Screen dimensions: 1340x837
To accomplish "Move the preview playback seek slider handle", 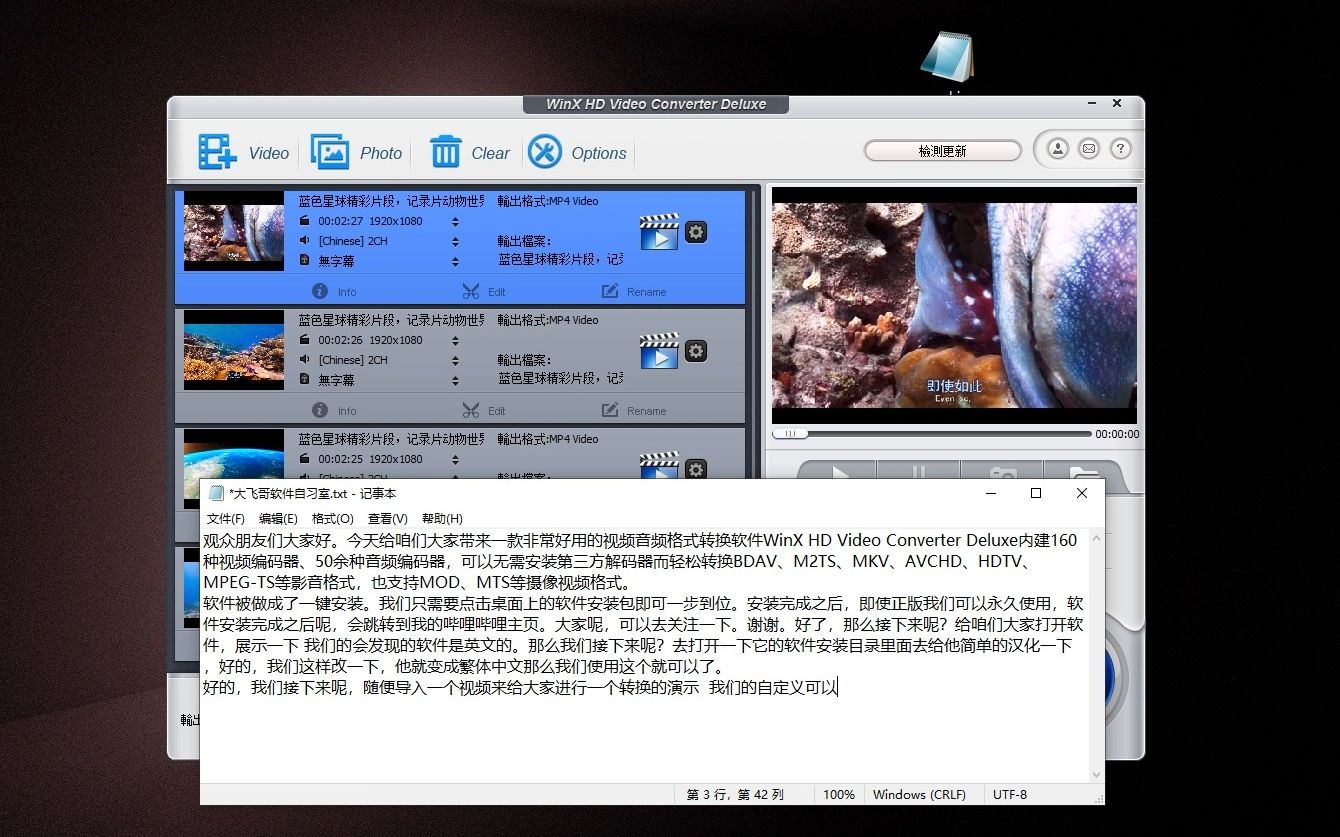I will (x=791, y=434).
